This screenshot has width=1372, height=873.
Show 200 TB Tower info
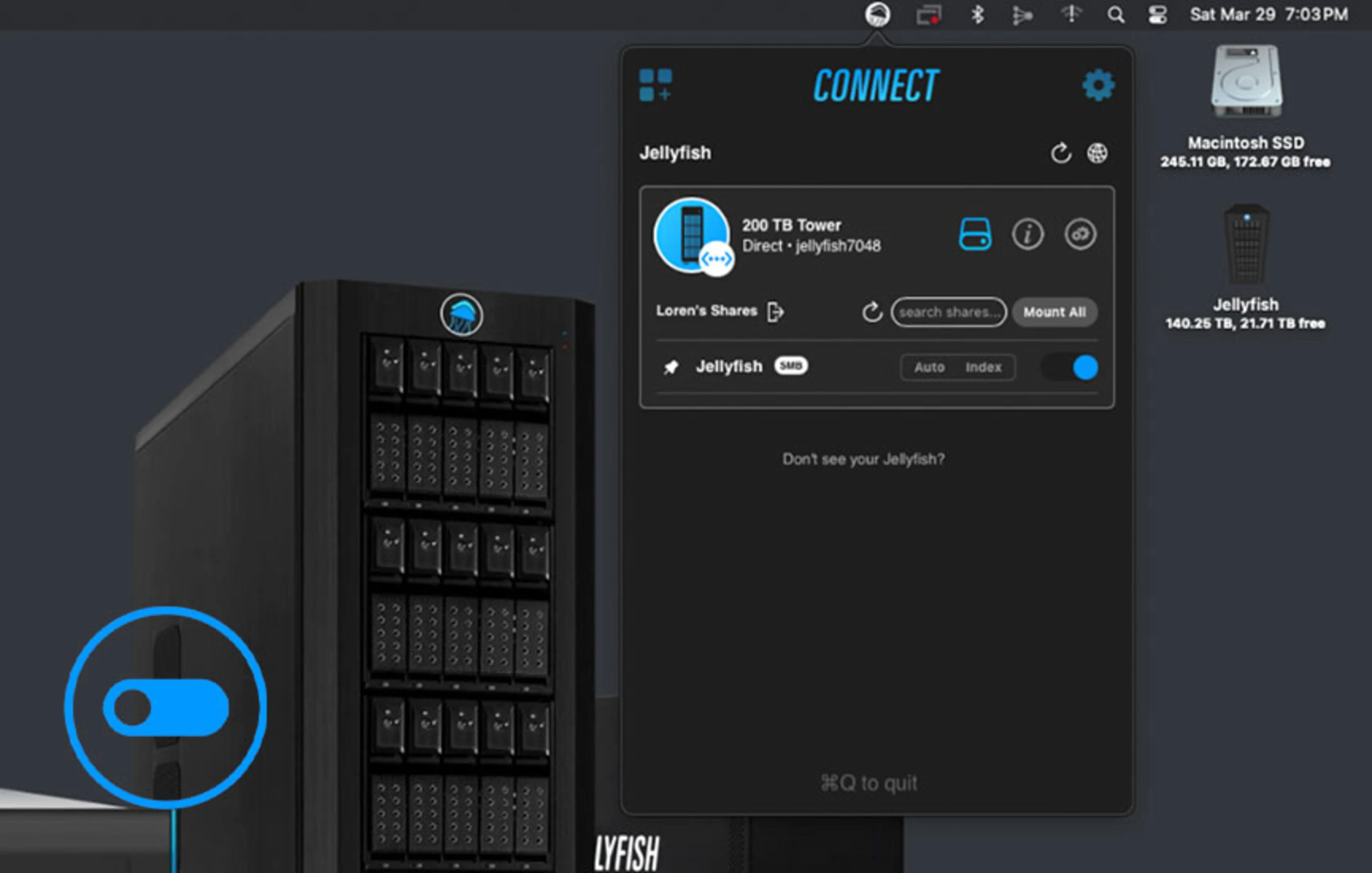(1028, 234)
